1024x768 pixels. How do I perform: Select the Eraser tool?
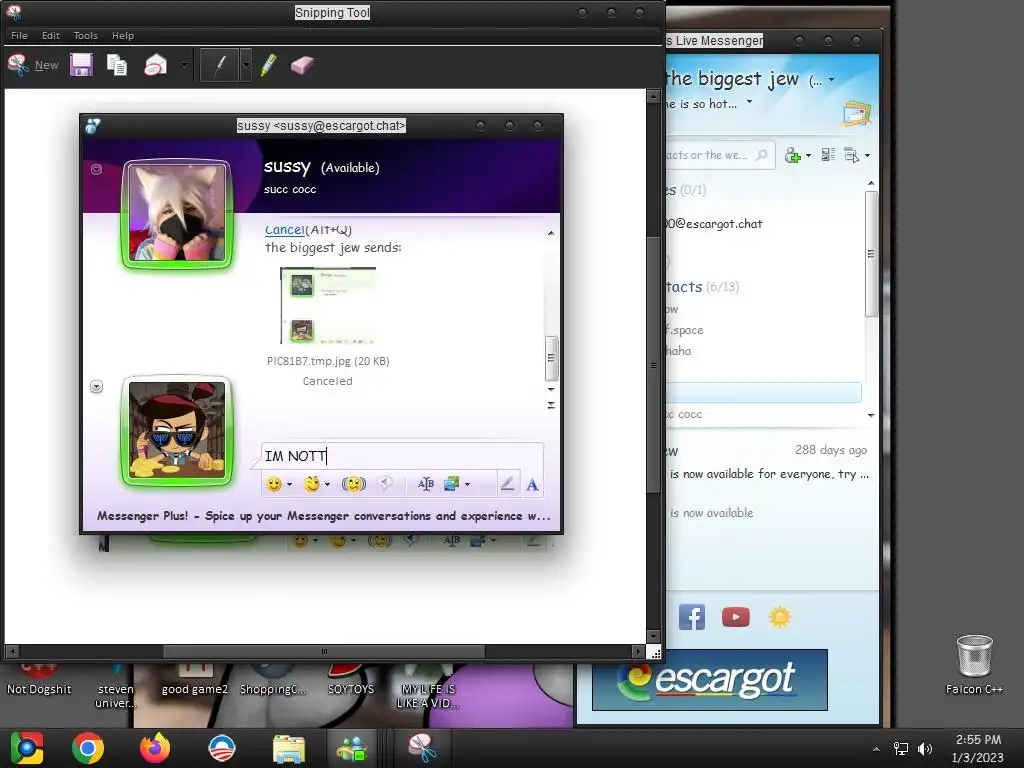302,65
